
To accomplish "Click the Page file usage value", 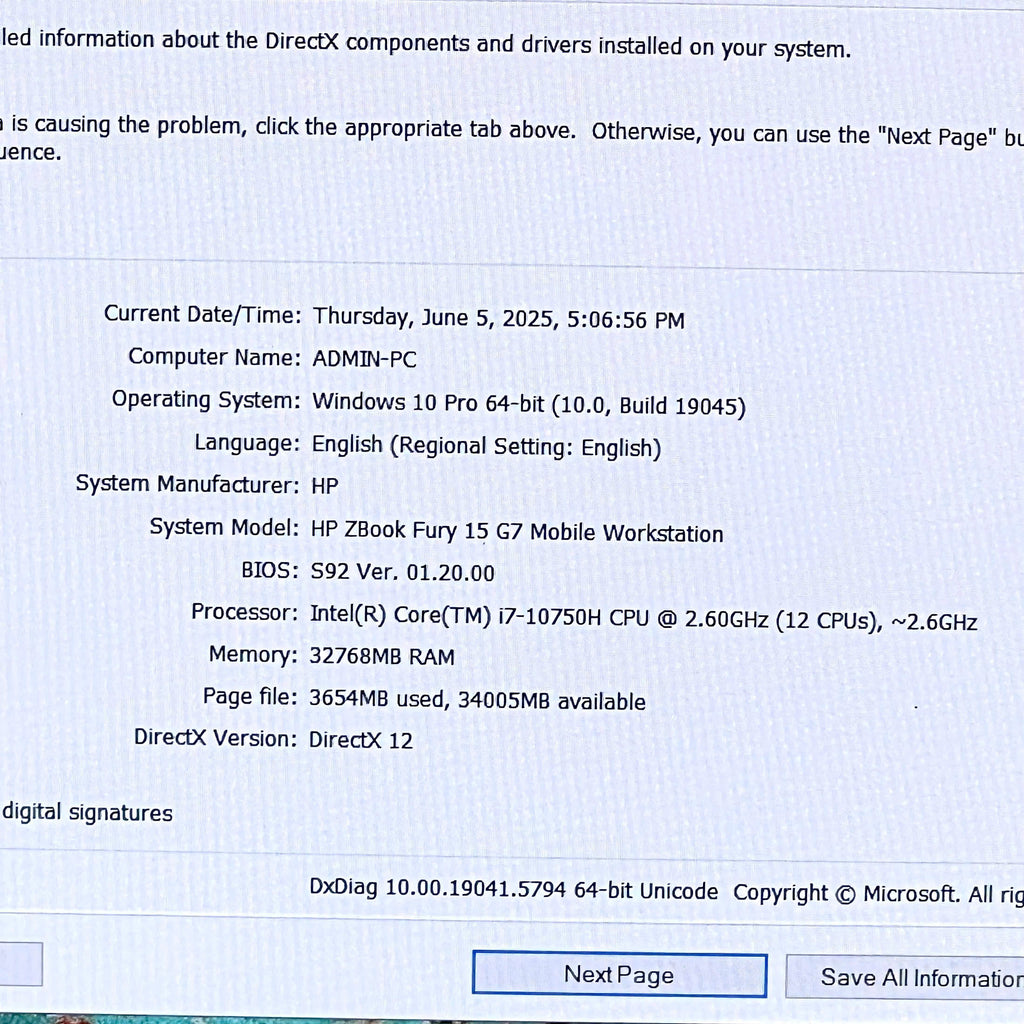I will pos(477,699).
